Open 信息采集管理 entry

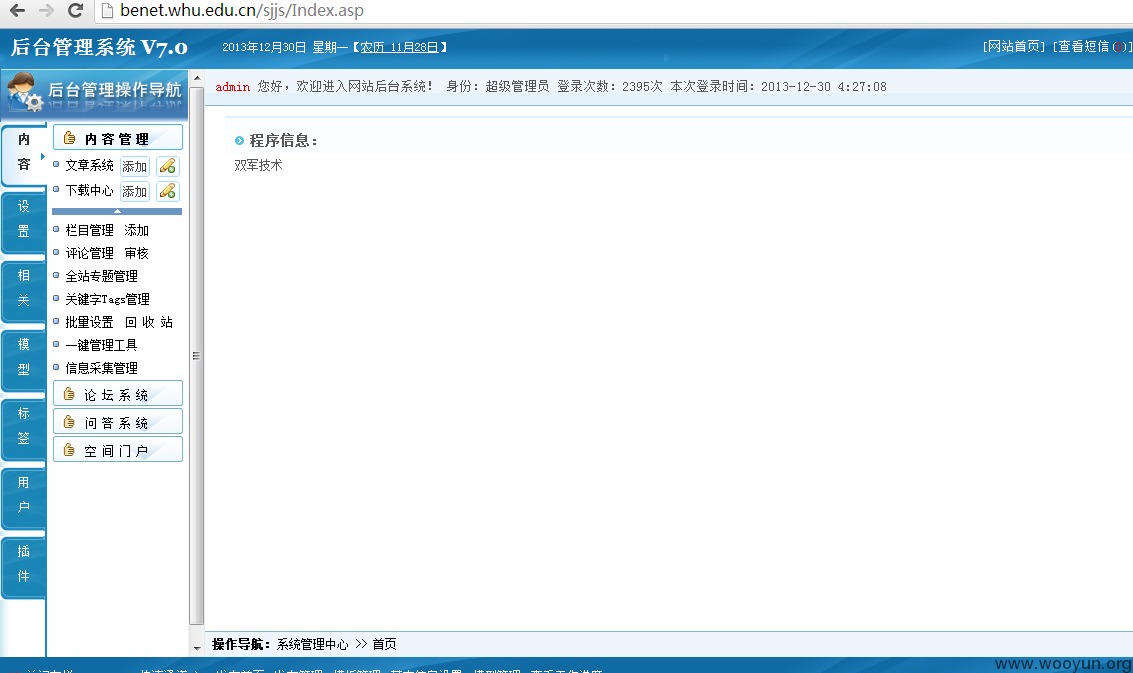[x=101, y=368]
